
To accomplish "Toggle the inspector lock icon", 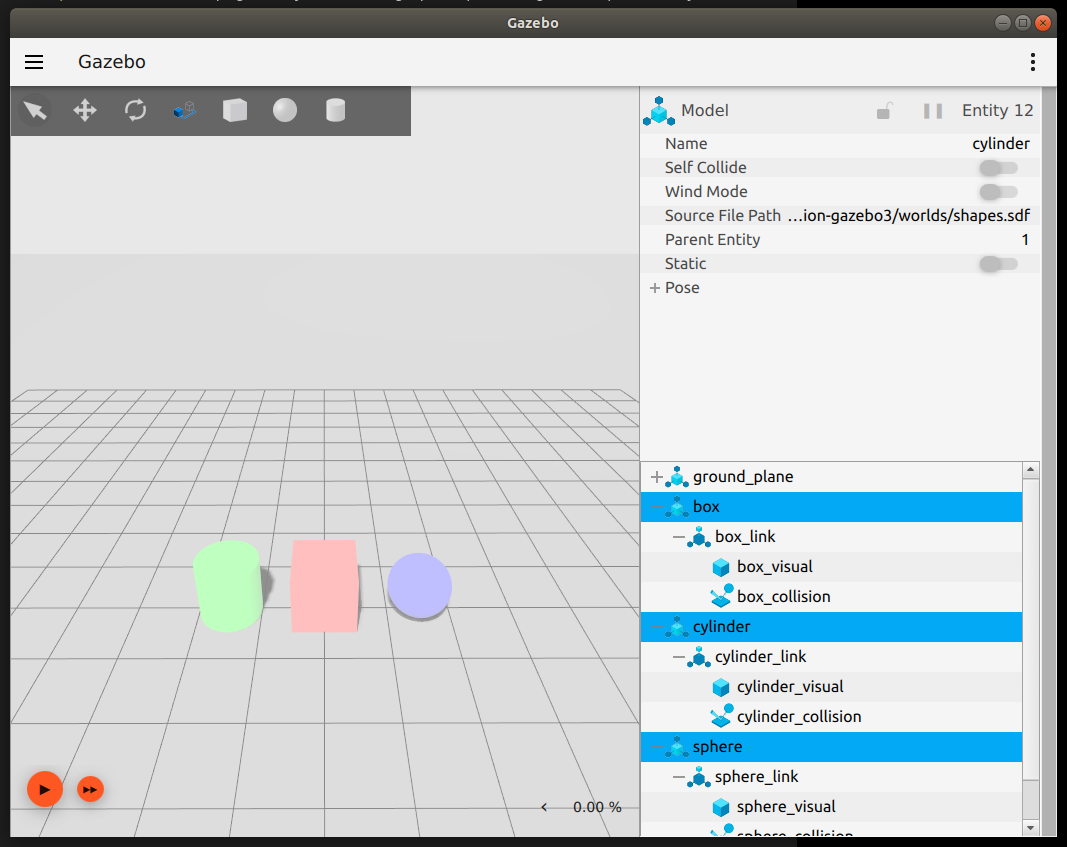I will pos(884,111).
